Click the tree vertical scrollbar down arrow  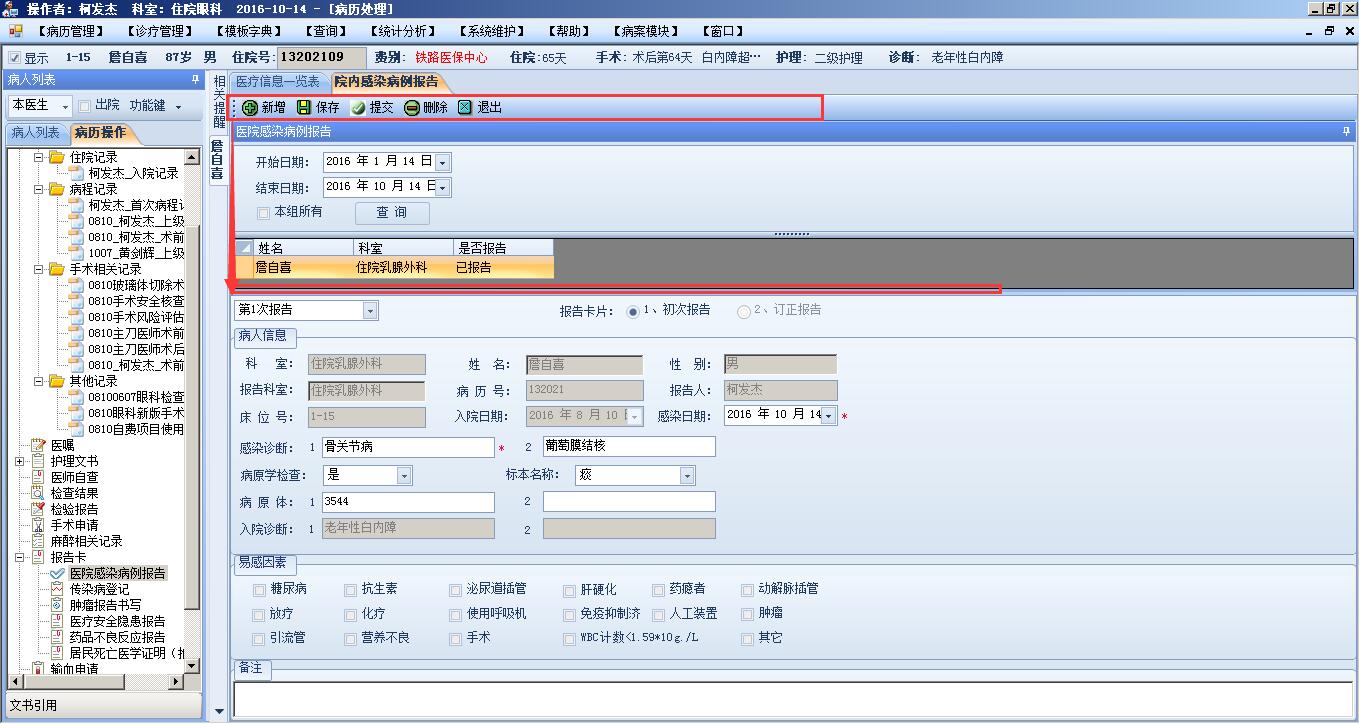(x=193, y=667)
